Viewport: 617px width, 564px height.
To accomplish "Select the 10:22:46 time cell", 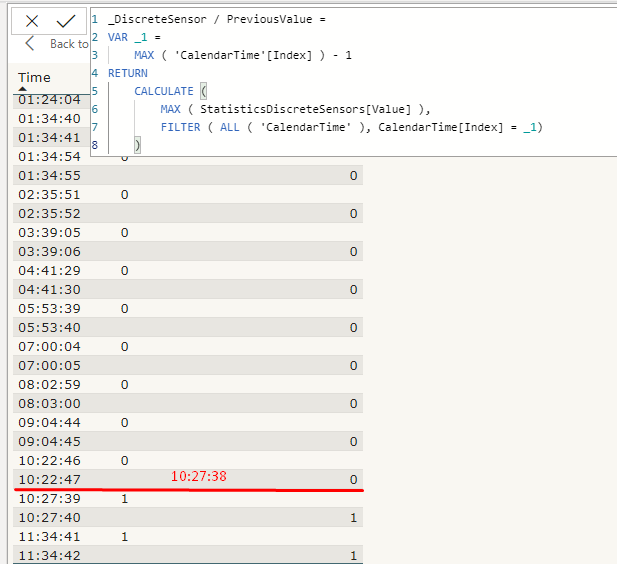I will (49, 460).
